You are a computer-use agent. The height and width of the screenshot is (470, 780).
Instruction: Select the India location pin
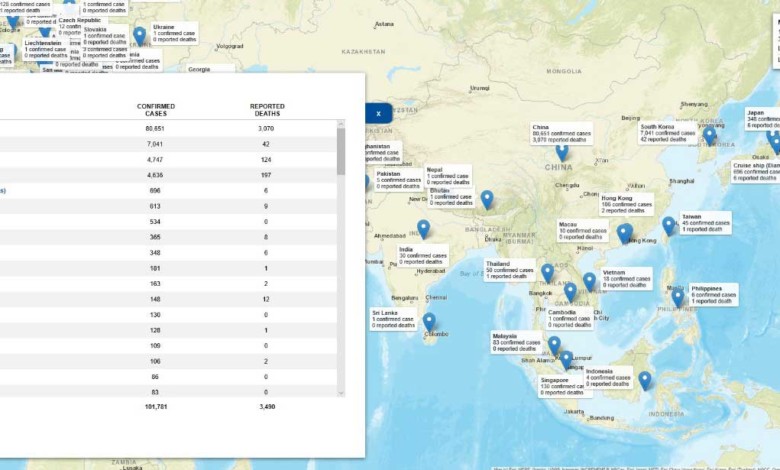pos(423,229)
